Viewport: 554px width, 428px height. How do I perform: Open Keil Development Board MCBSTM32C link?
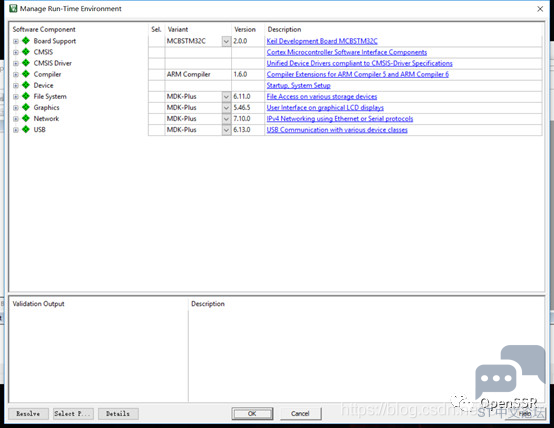pos(322,41)
